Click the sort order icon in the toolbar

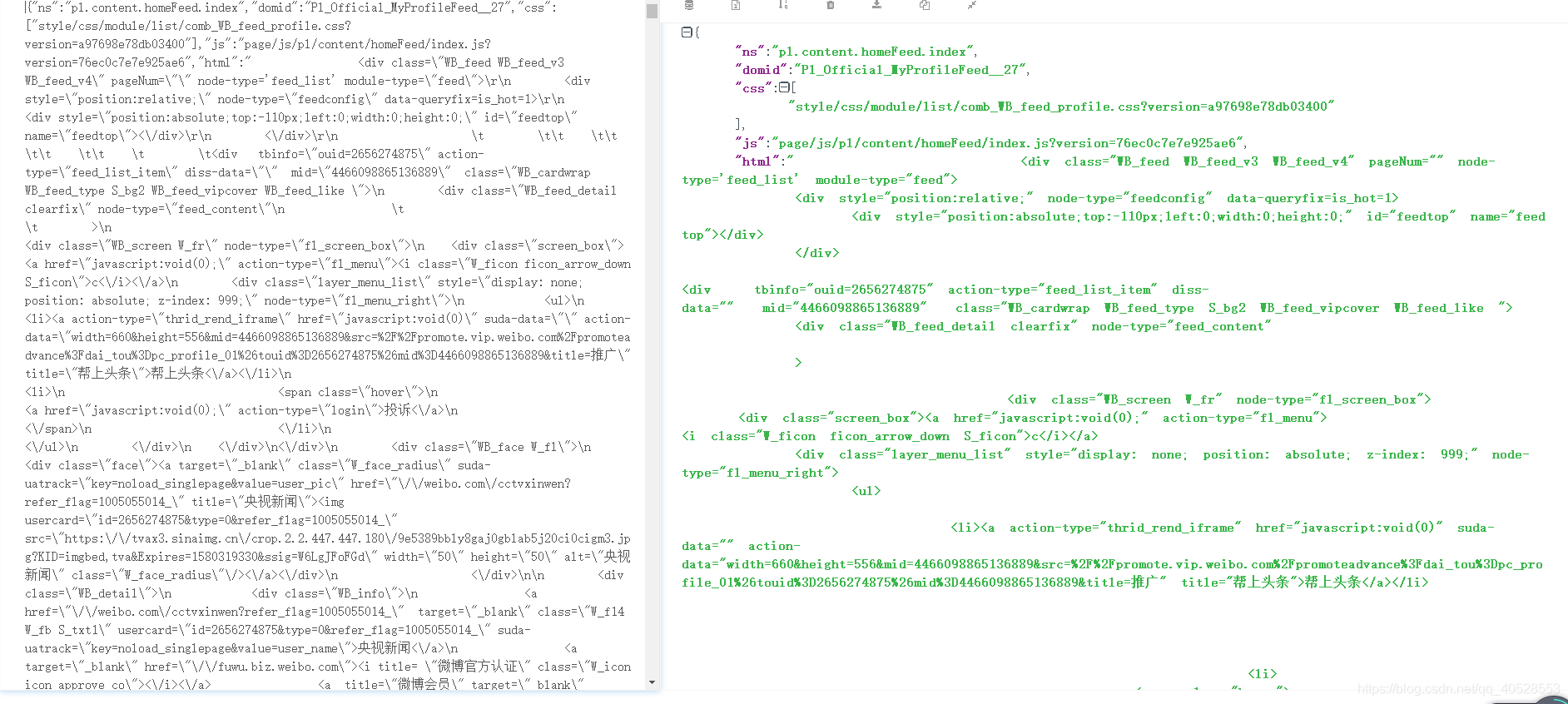click(783, 5)
